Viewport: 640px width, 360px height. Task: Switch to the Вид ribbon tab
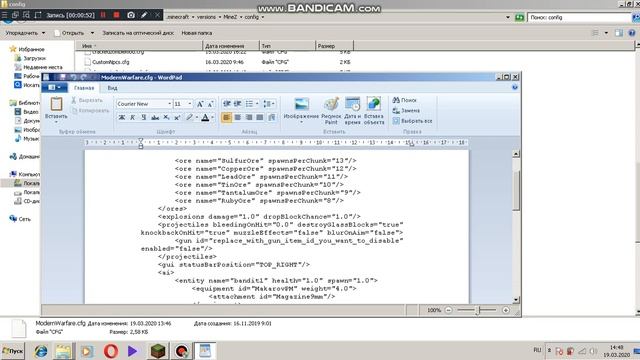pos(112,88)
